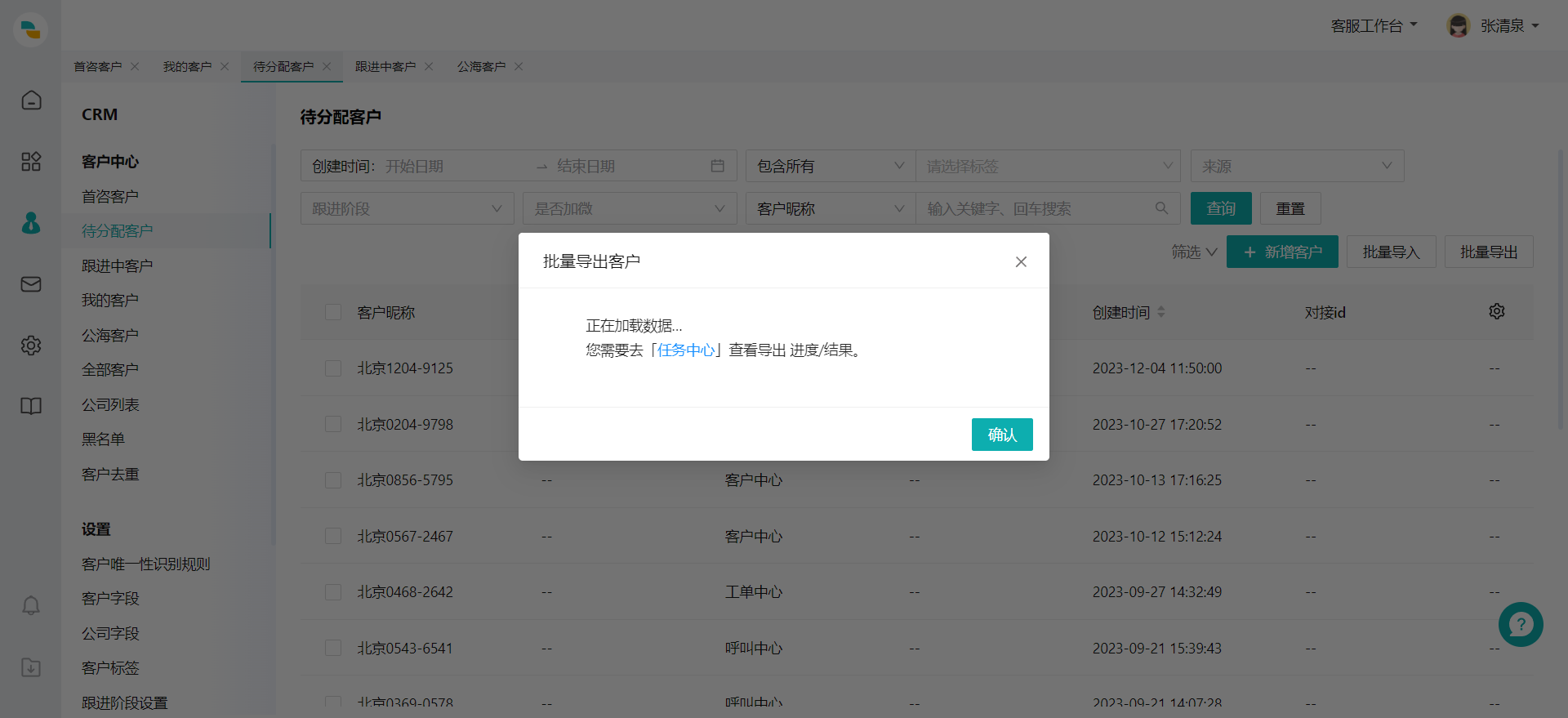The height and width of the screenshot is (718, 1568).
Task: Open the 包含所有 dropdown
Action: click(x=831, y=166)
